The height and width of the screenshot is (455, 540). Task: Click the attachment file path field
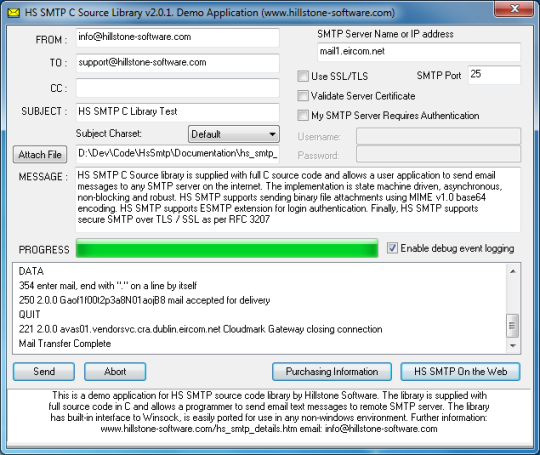tap(177, 154)
